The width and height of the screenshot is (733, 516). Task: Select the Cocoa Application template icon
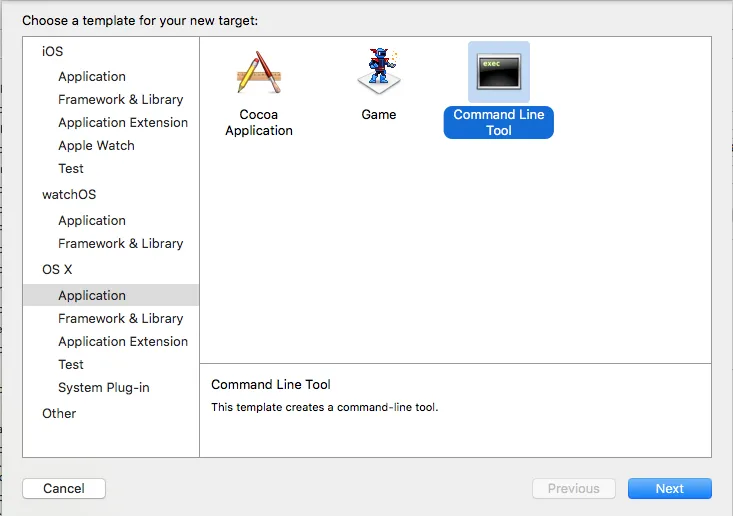pyautogui.click(x=259, y=72)
